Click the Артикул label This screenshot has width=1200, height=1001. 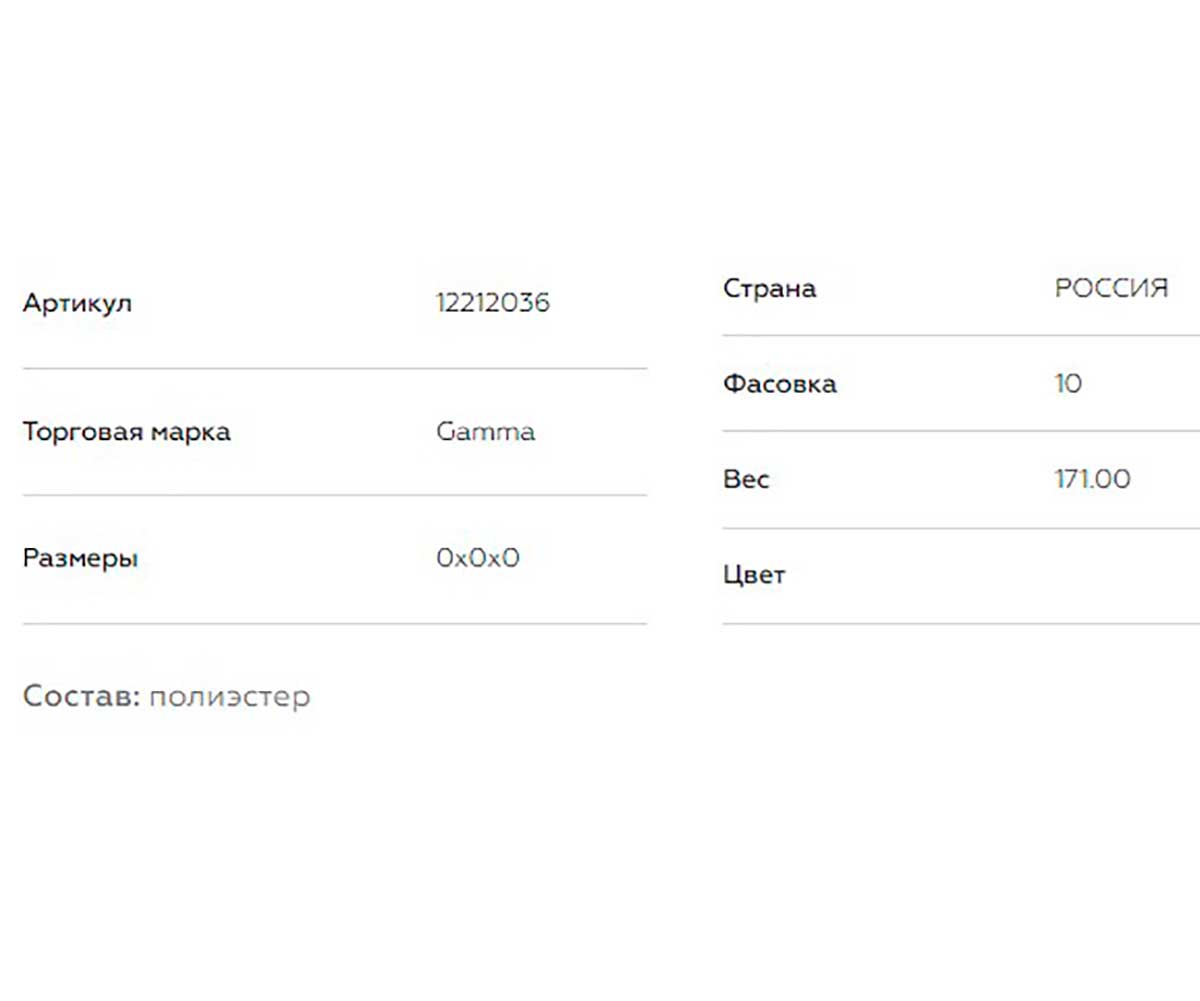[x=77, y=303]
